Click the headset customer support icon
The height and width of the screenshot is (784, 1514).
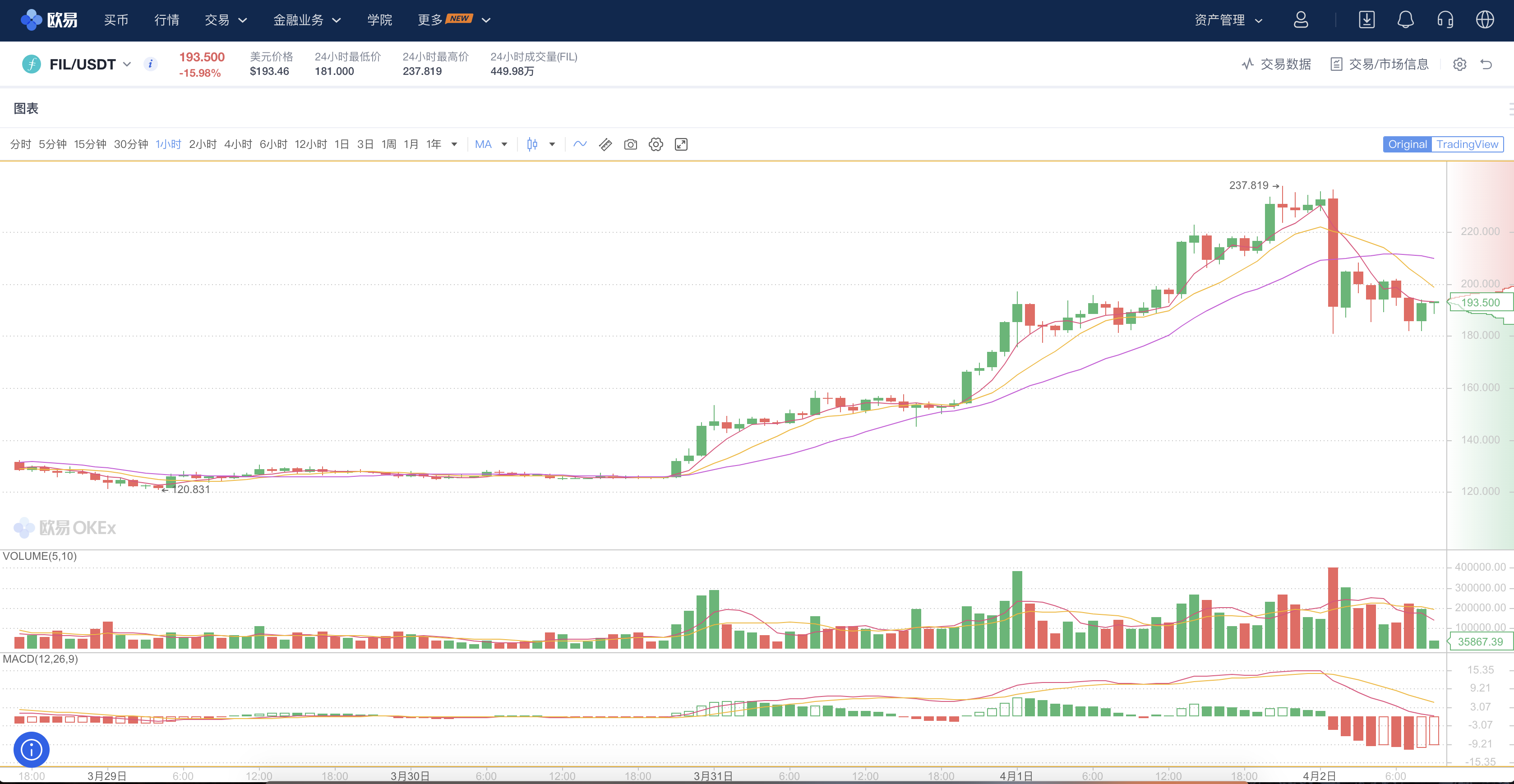click(x=1445, y=20)
